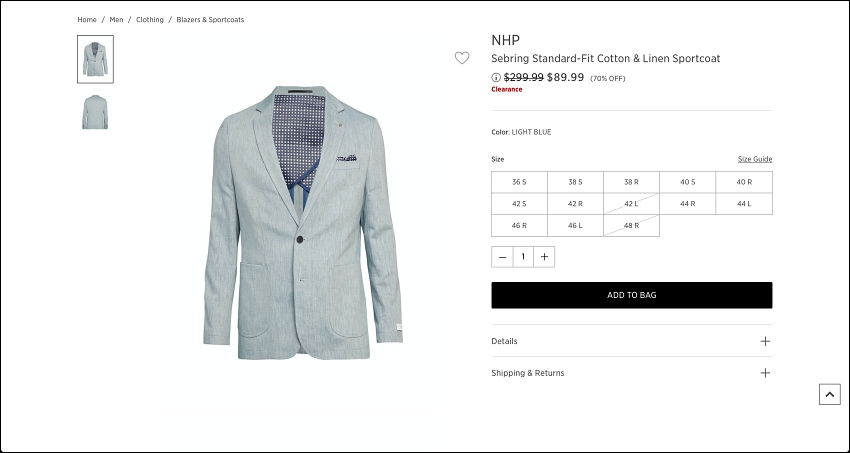This screenshot has width=850, height=453.
Task: Show back view thumbnail of sportcoat
Action: pos(95,112)
